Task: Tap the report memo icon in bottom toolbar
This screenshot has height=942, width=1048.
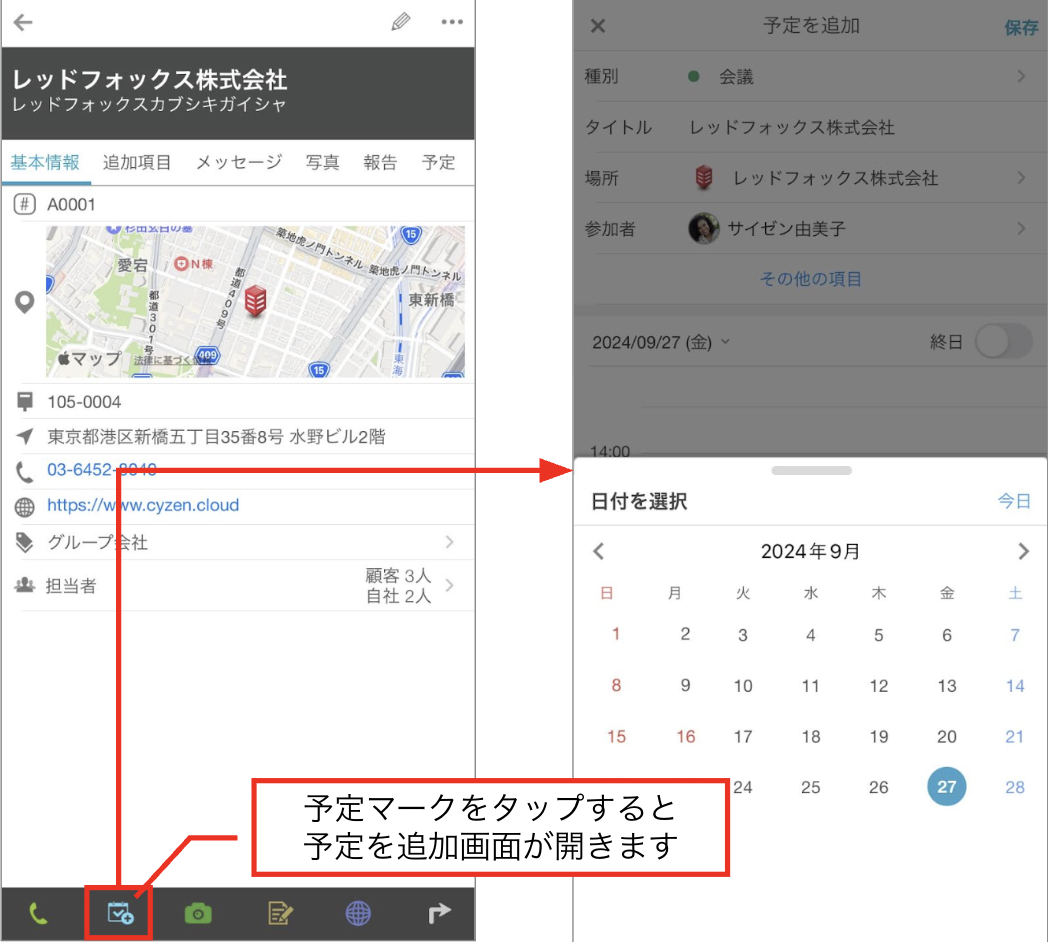Action: coord(279,913)
